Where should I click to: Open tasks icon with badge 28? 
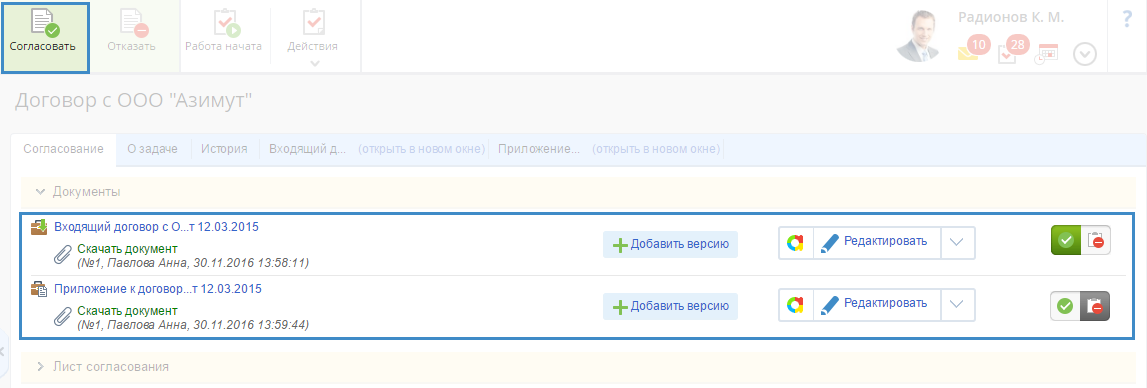[1012, 50]
